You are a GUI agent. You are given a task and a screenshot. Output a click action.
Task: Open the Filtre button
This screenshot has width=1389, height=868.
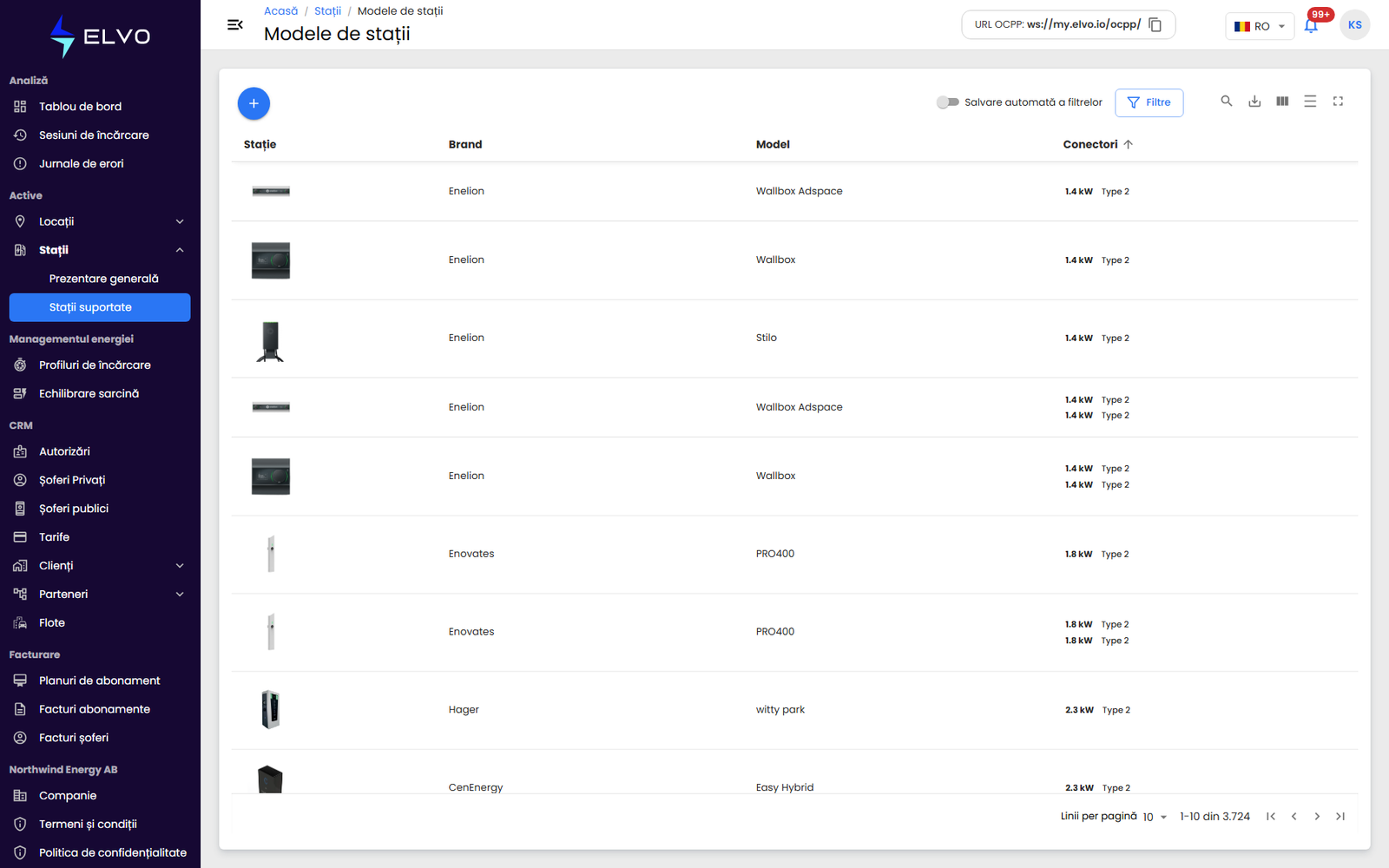click(x=1149, y=102)
